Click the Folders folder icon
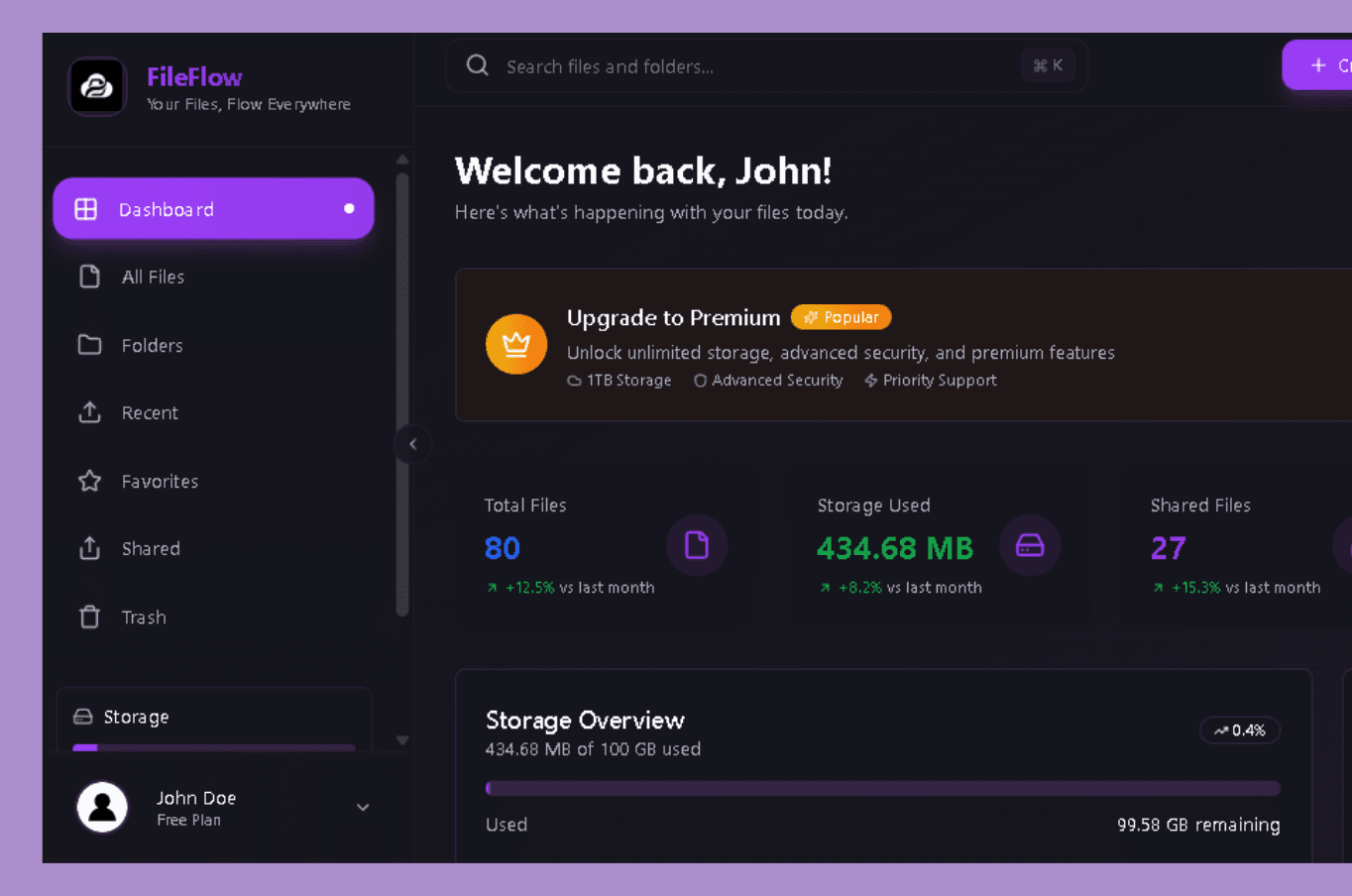 89,345
